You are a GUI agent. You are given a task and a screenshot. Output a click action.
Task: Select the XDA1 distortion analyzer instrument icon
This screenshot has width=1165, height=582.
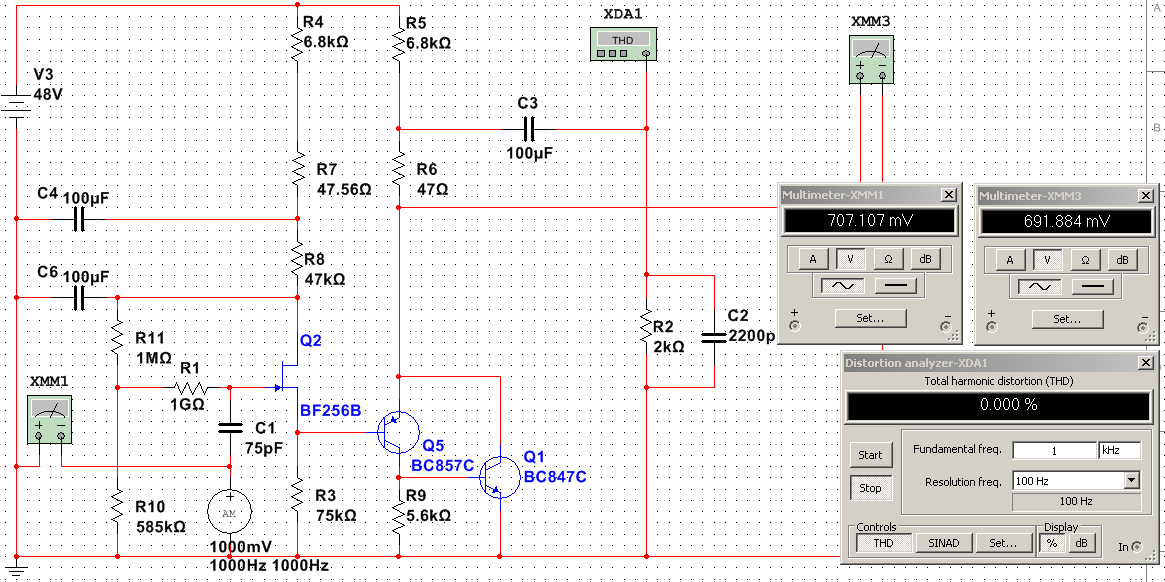pyautogui.click(x=624, y=44)
